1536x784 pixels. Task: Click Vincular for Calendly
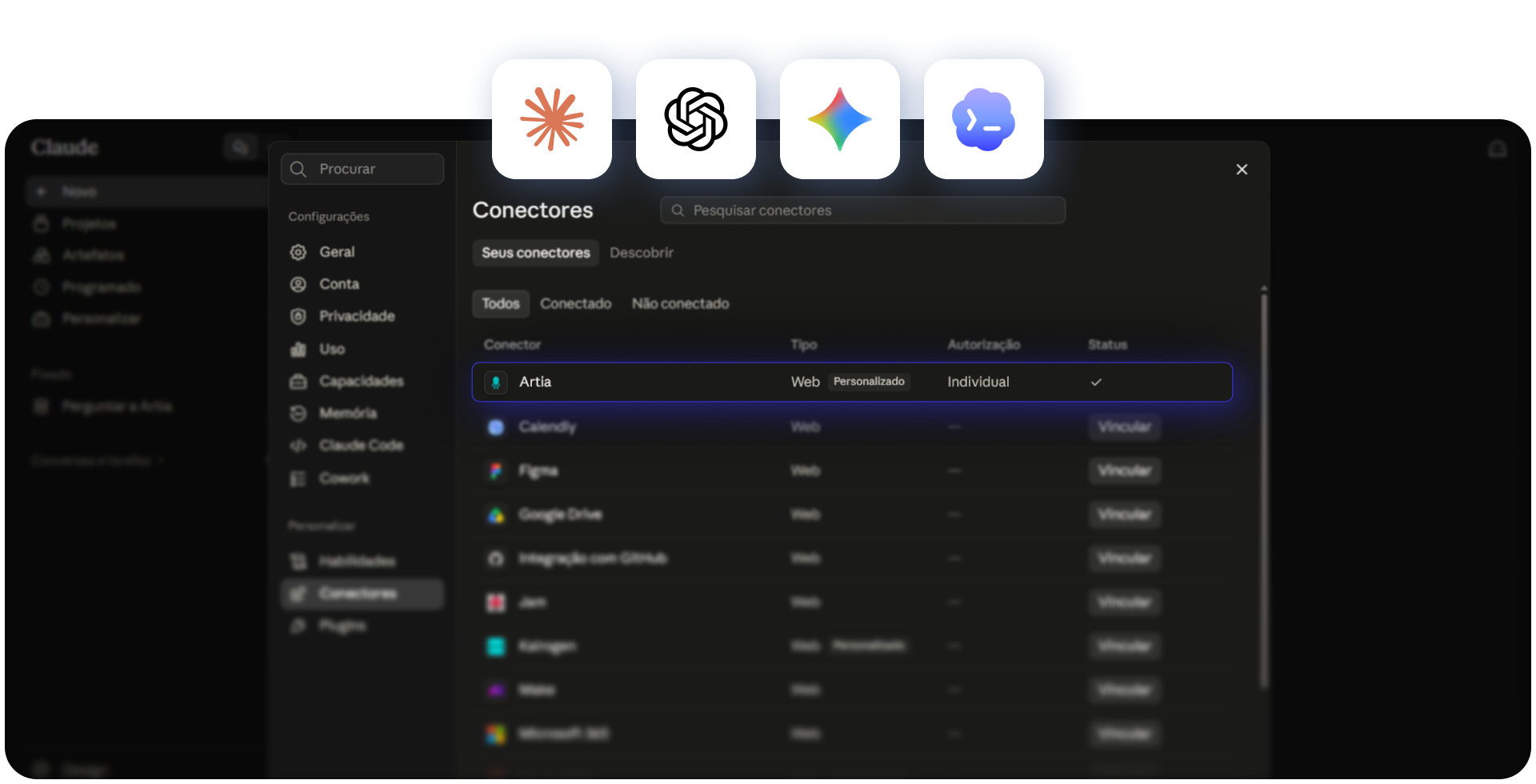pos(1124,427)
